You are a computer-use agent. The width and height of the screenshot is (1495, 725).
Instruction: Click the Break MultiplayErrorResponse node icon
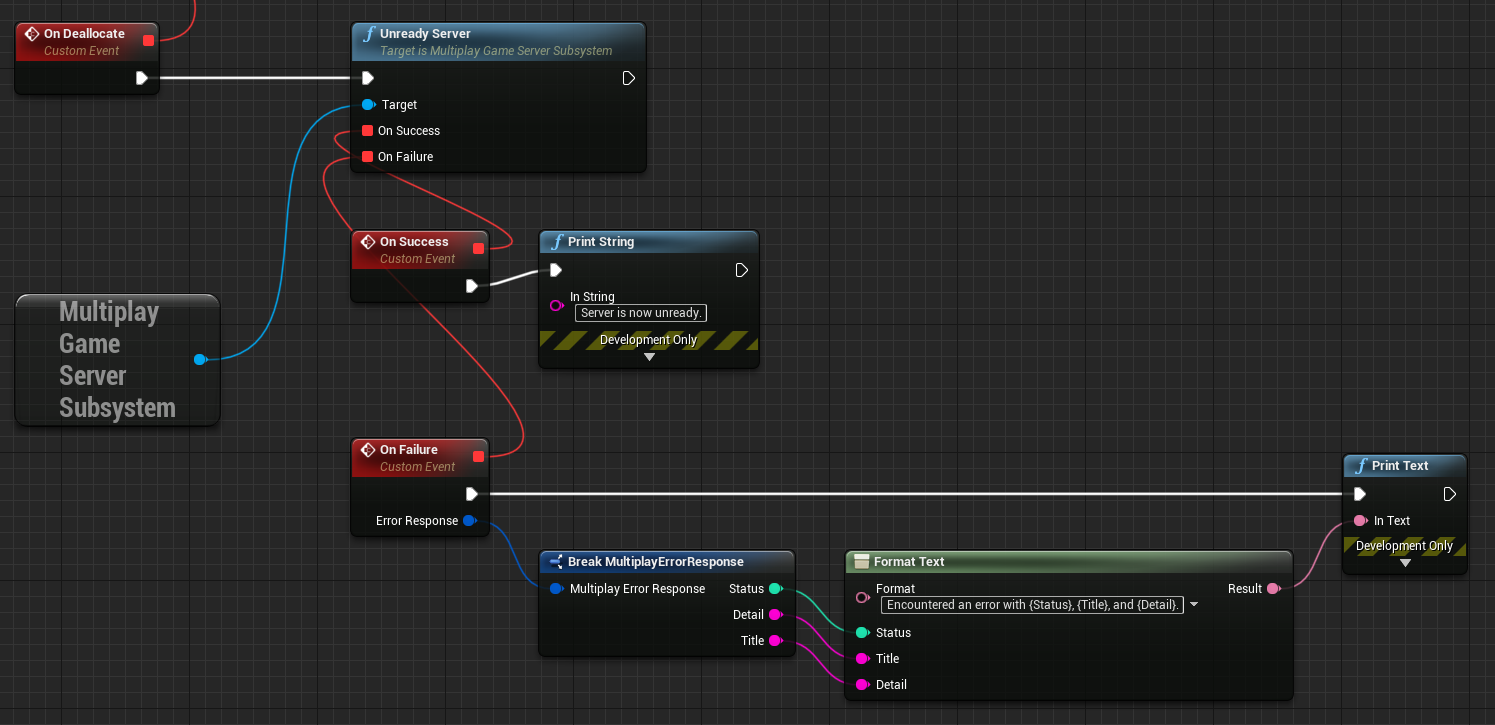(x=556, y=561)
